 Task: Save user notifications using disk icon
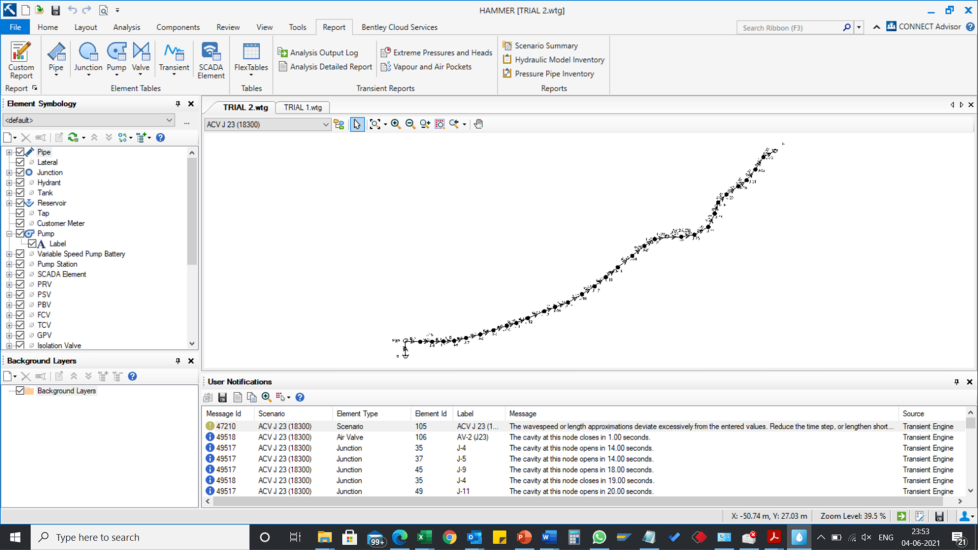[x=223, y=397]
